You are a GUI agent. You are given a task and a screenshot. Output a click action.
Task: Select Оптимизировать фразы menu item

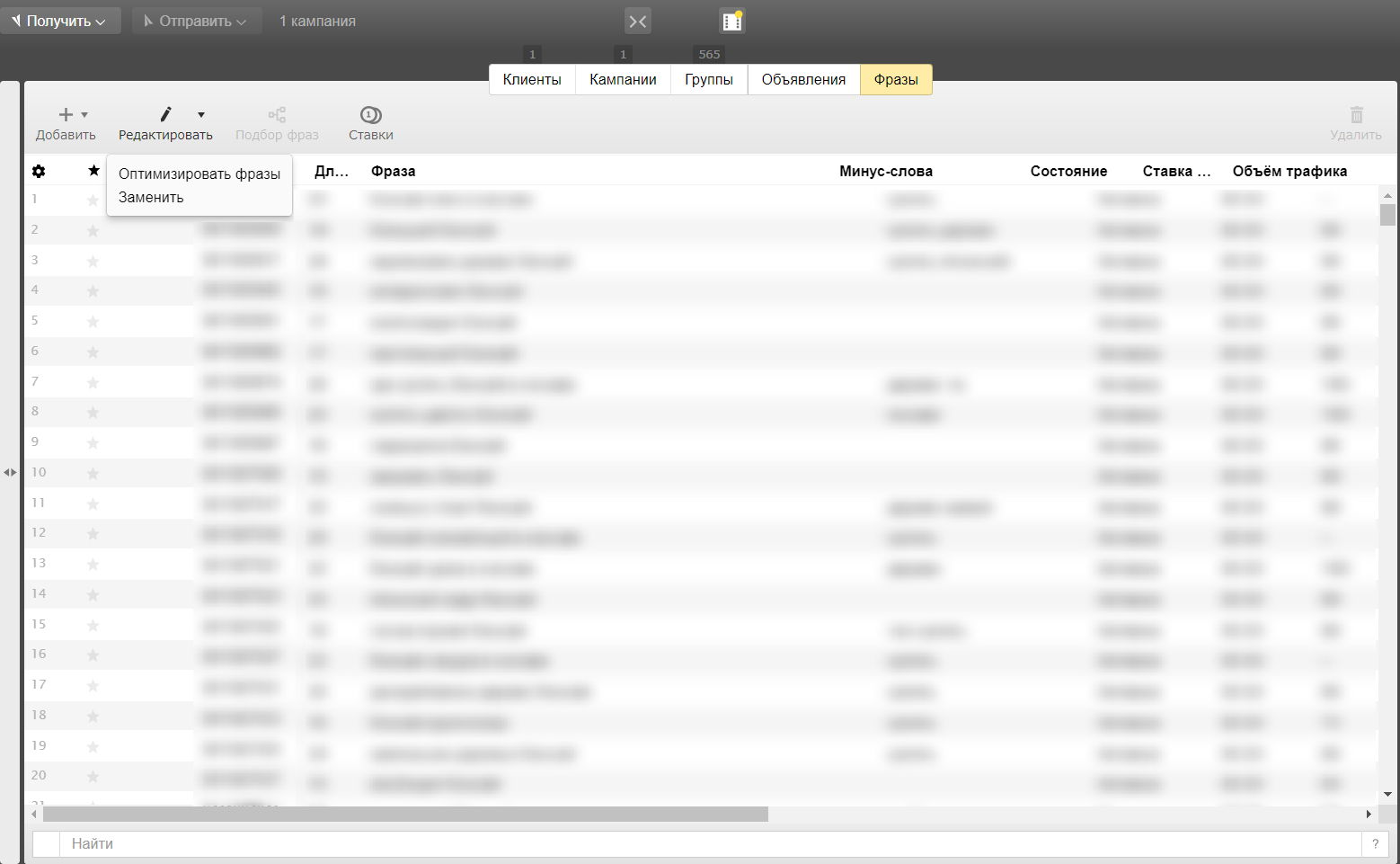[x=199, y=174]
